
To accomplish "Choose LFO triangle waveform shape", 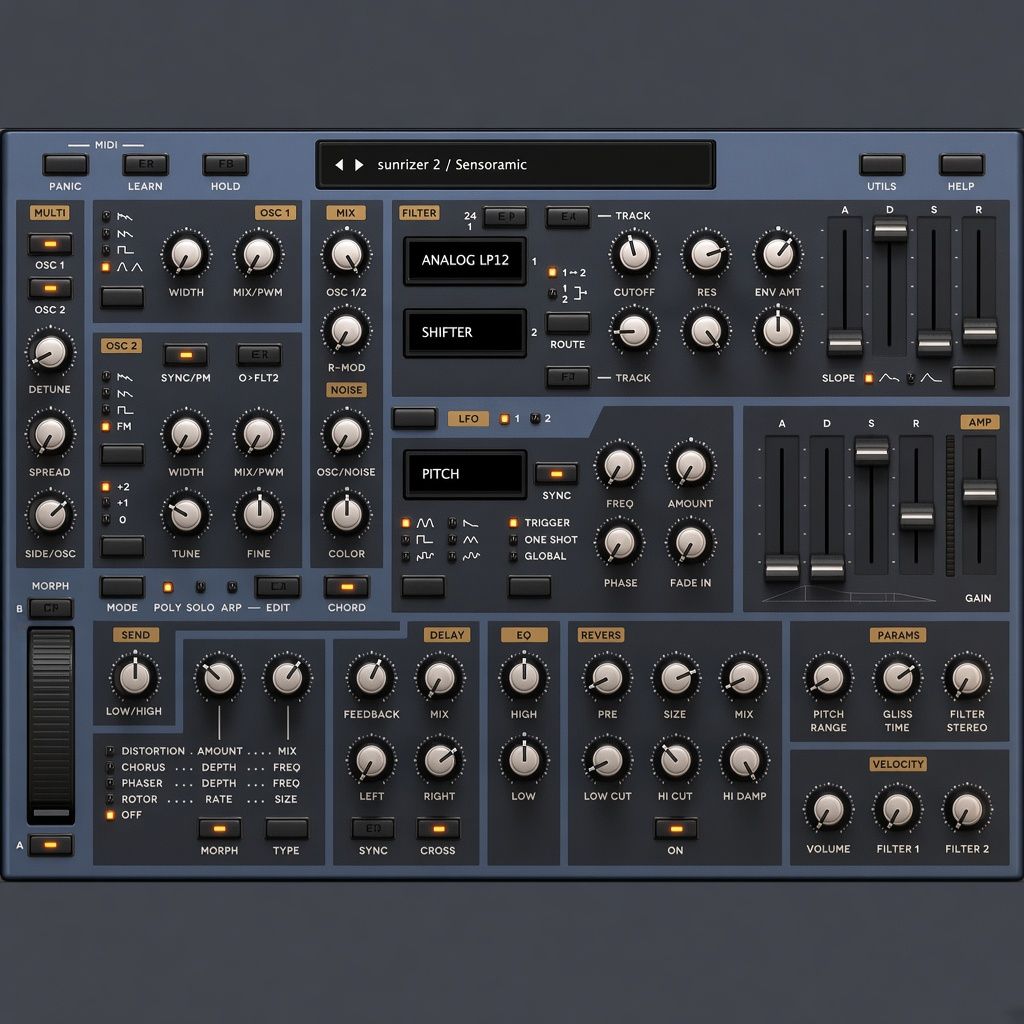I will 452,540.
